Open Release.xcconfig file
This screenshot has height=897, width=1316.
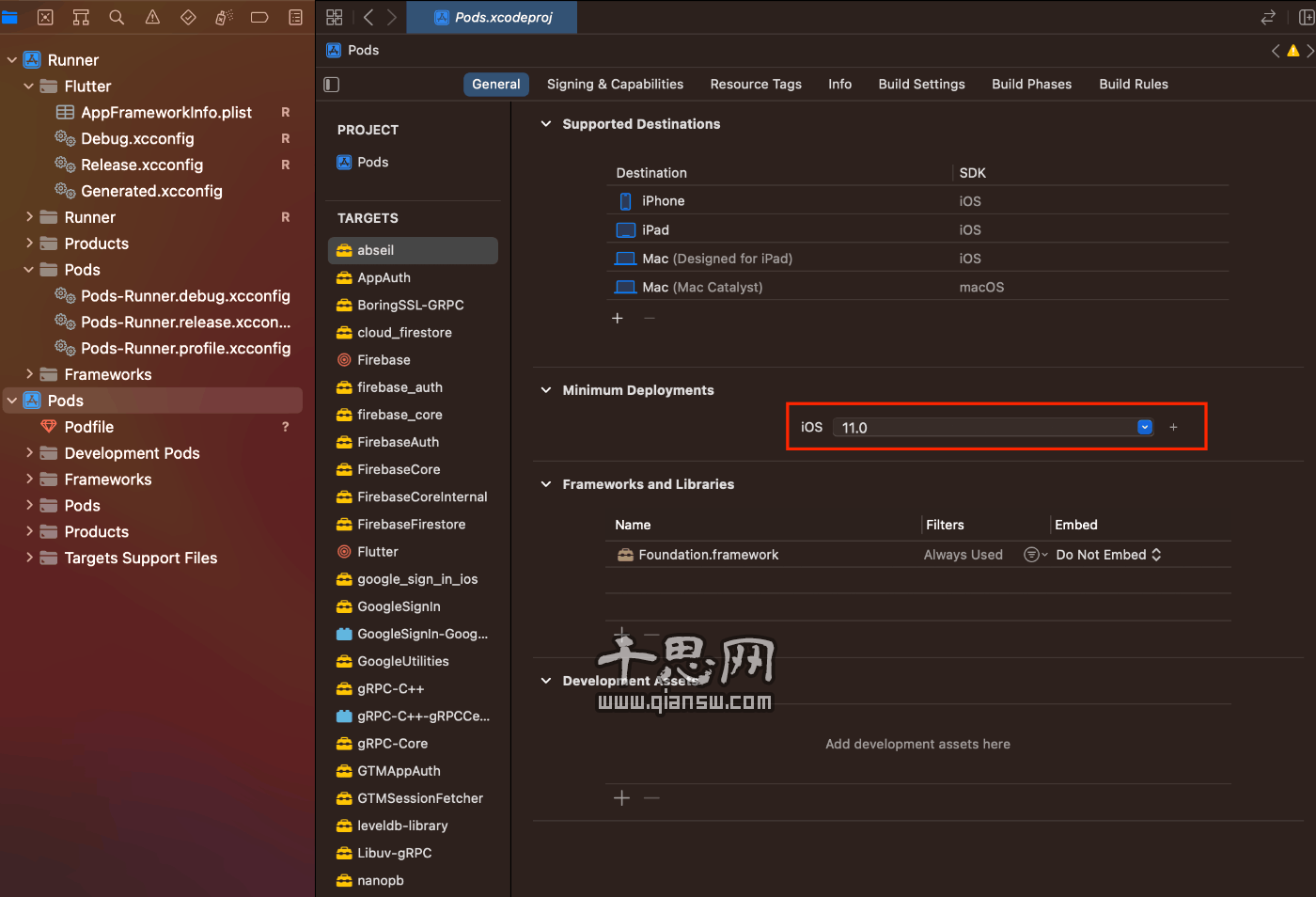(142, 165)
